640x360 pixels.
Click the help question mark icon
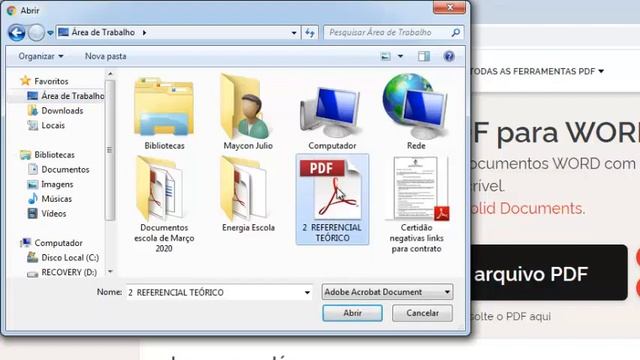click(449, 56)
